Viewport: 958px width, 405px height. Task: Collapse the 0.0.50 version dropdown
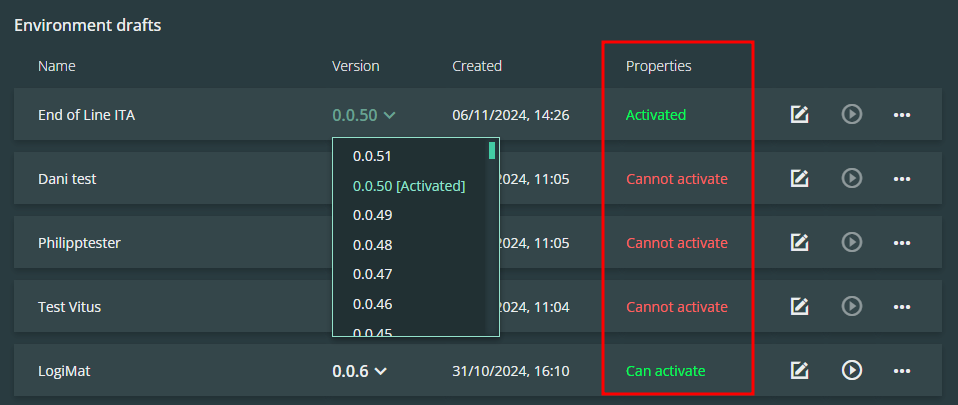tap(364, 115)
